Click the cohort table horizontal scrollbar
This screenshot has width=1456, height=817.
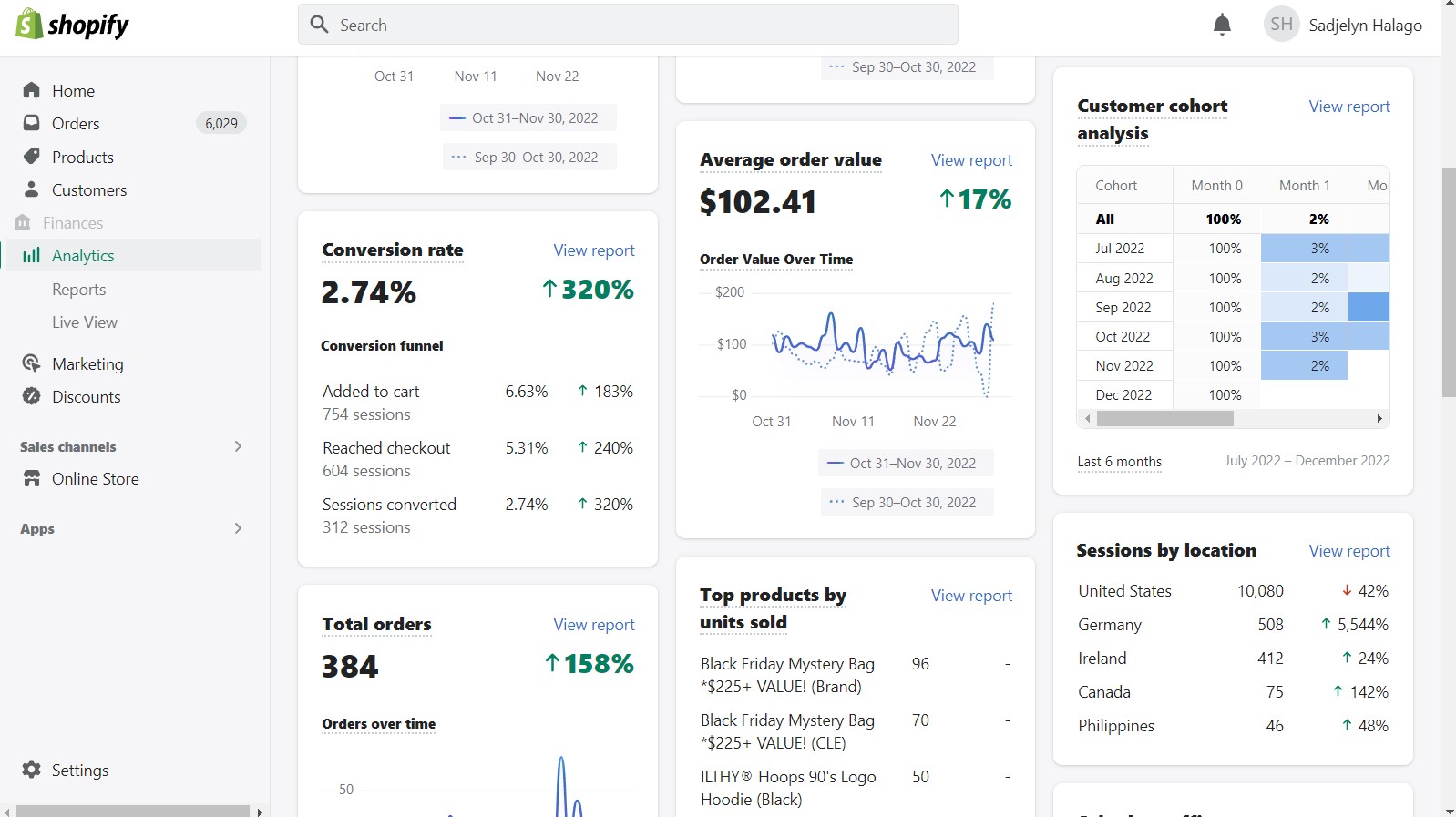pos(1164,419)
